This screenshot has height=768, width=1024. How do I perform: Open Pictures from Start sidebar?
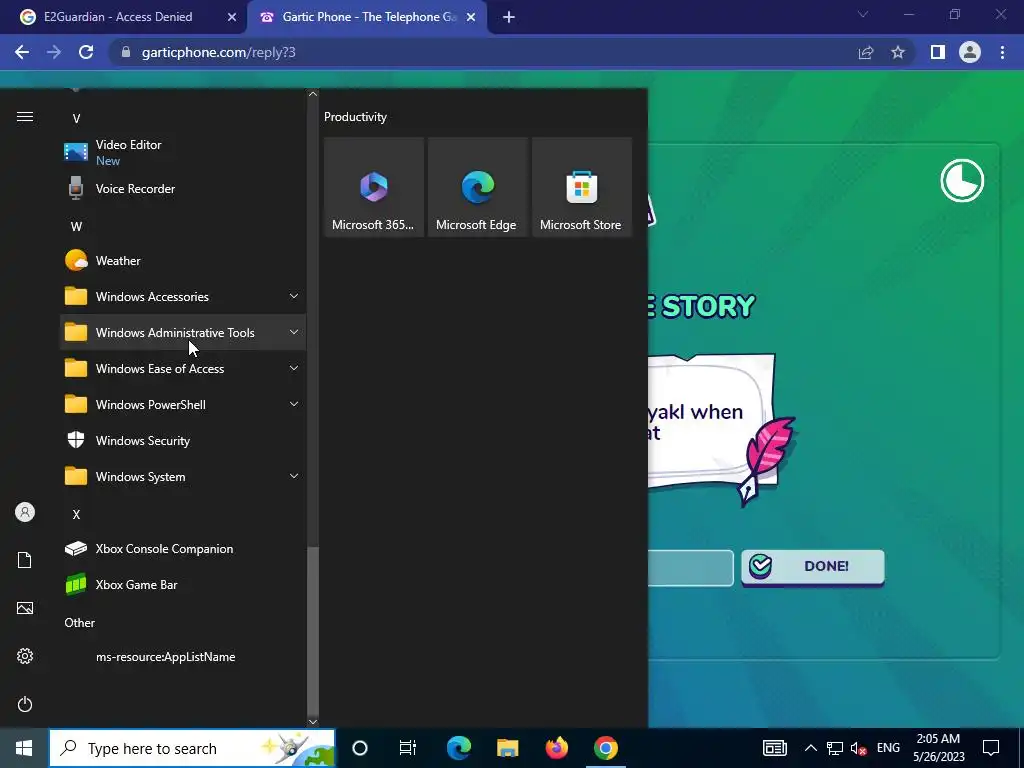tap(25, 608)
